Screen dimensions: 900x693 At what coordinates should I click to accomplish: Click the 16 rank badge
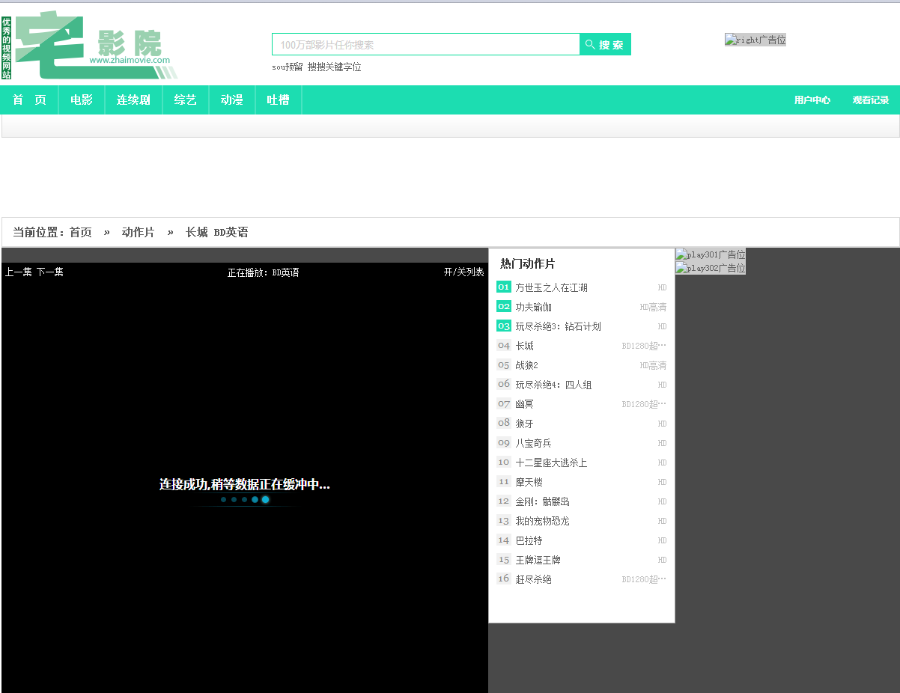click(503, 579)
